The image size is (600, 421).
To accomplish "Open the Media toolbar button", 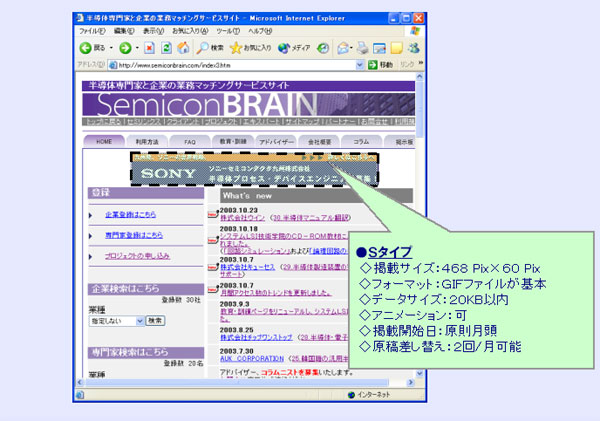I will pos(294,48).
